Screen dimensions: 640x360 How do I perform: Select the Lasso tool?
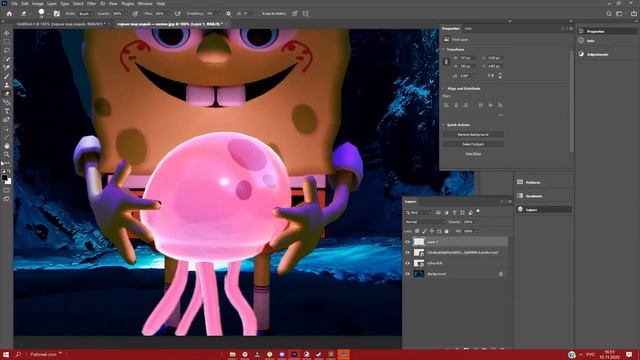point(7,50)
